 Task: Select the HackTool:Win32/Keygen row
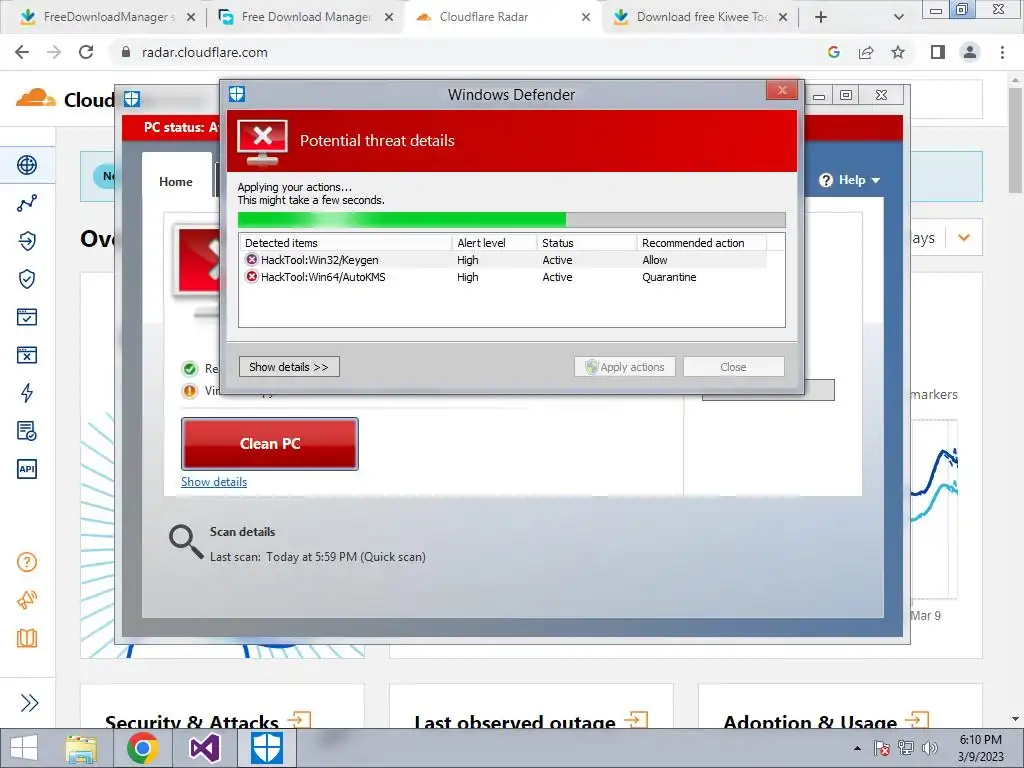point(503,260)
